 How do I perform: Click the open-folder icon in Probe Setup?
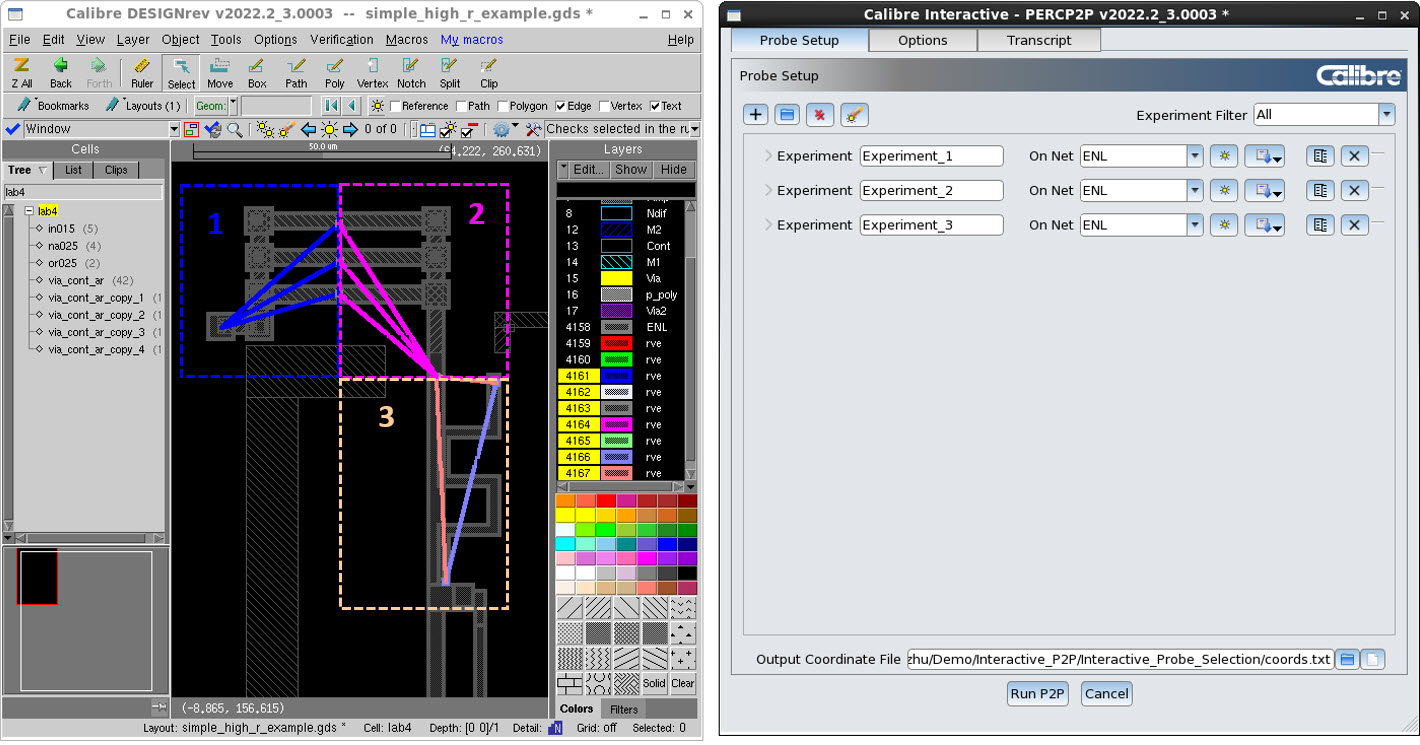pyautogui.click(x=787, y=114)
